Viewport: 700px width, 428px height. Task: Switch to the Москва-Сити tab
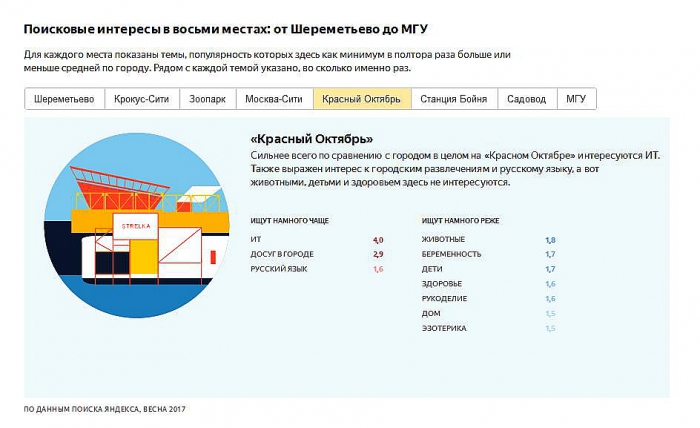(275, 99)
